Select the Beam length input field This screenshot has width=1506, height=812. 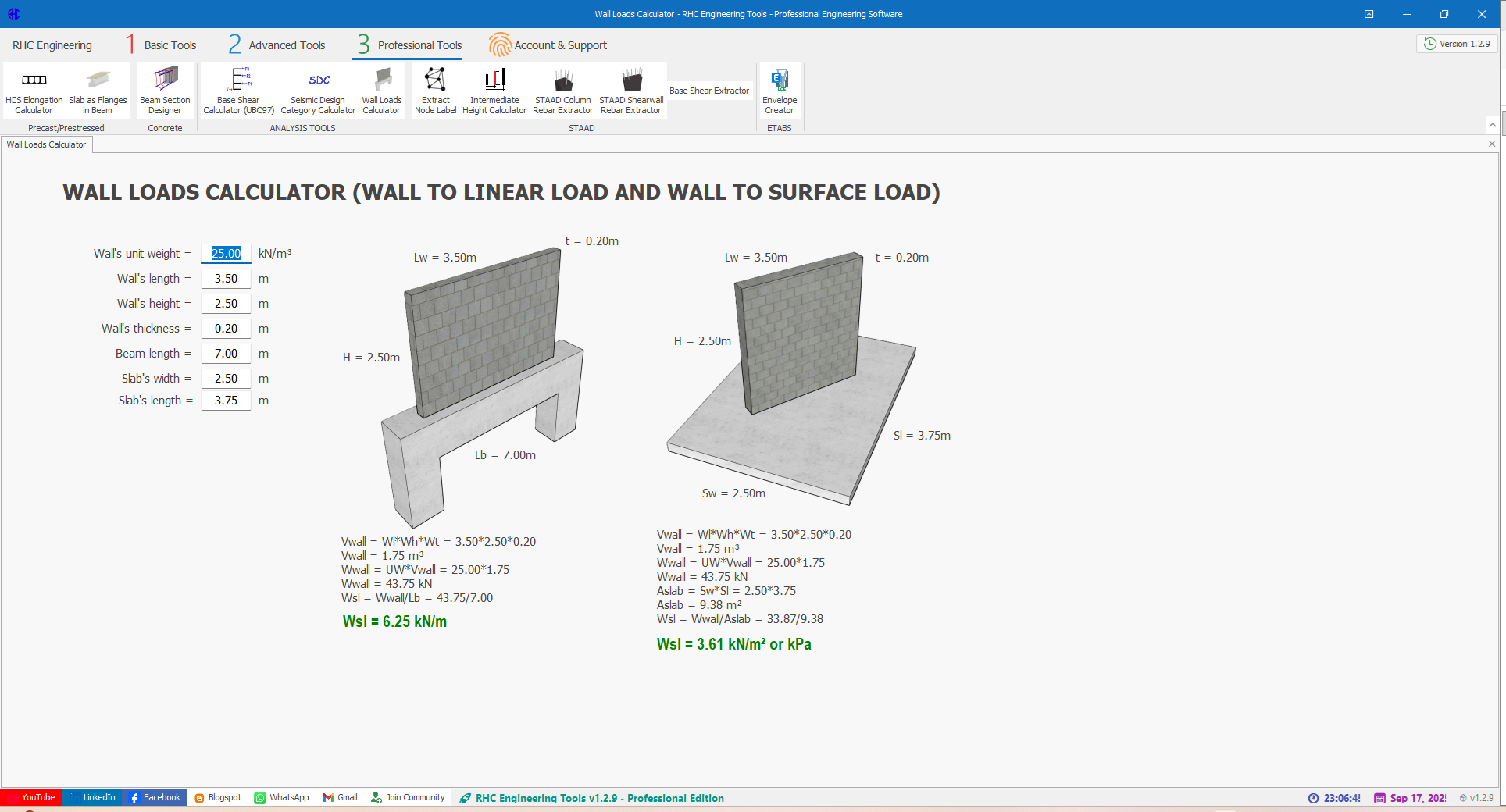tap(226, 354)
